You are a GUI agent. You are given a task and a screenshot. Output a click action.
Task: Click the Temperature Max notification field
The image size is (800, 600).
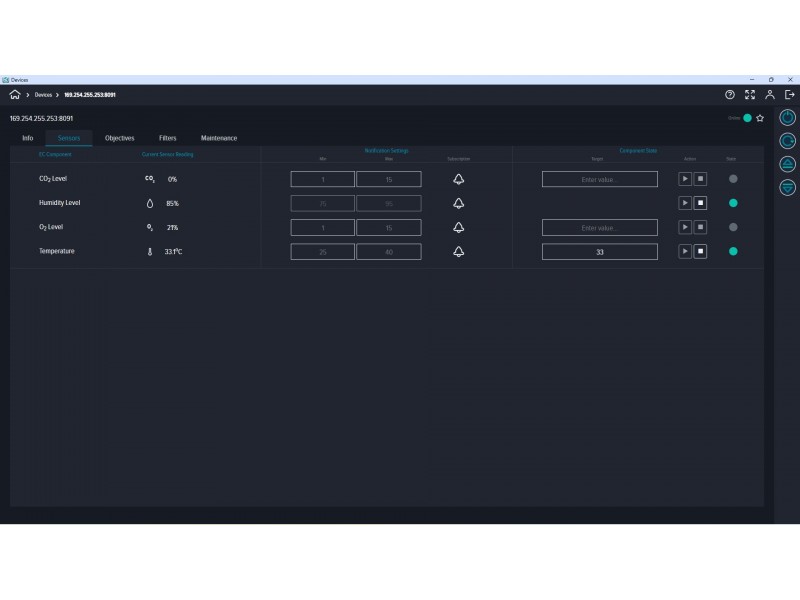click(389, 252)
